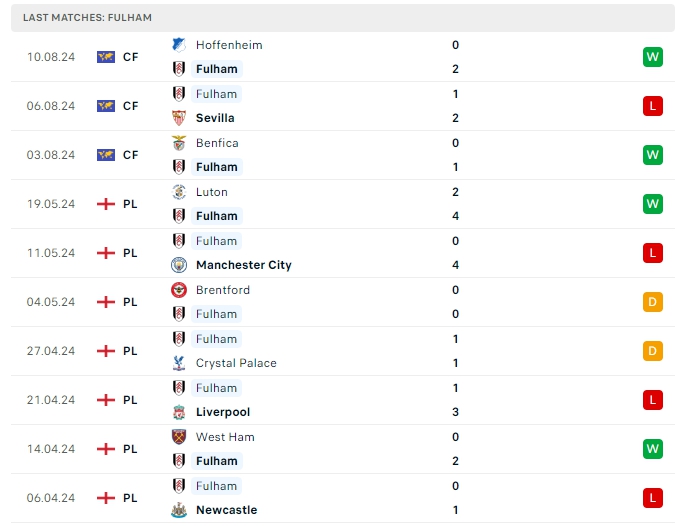Click the Liverpool club crest icon
The height and width of the screenshot is (526, 686).
tap(178, 412)
